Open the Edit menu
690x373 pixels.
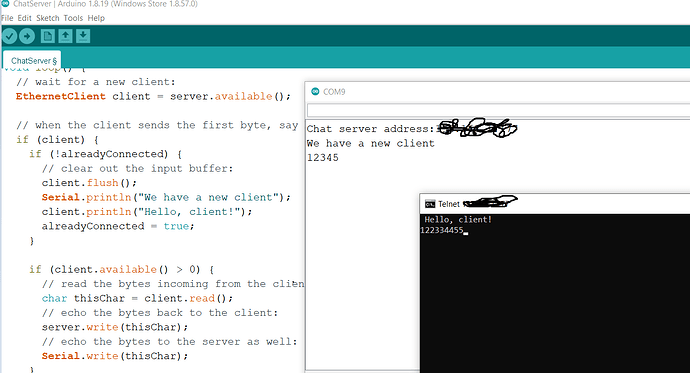[x=25, y=18]
